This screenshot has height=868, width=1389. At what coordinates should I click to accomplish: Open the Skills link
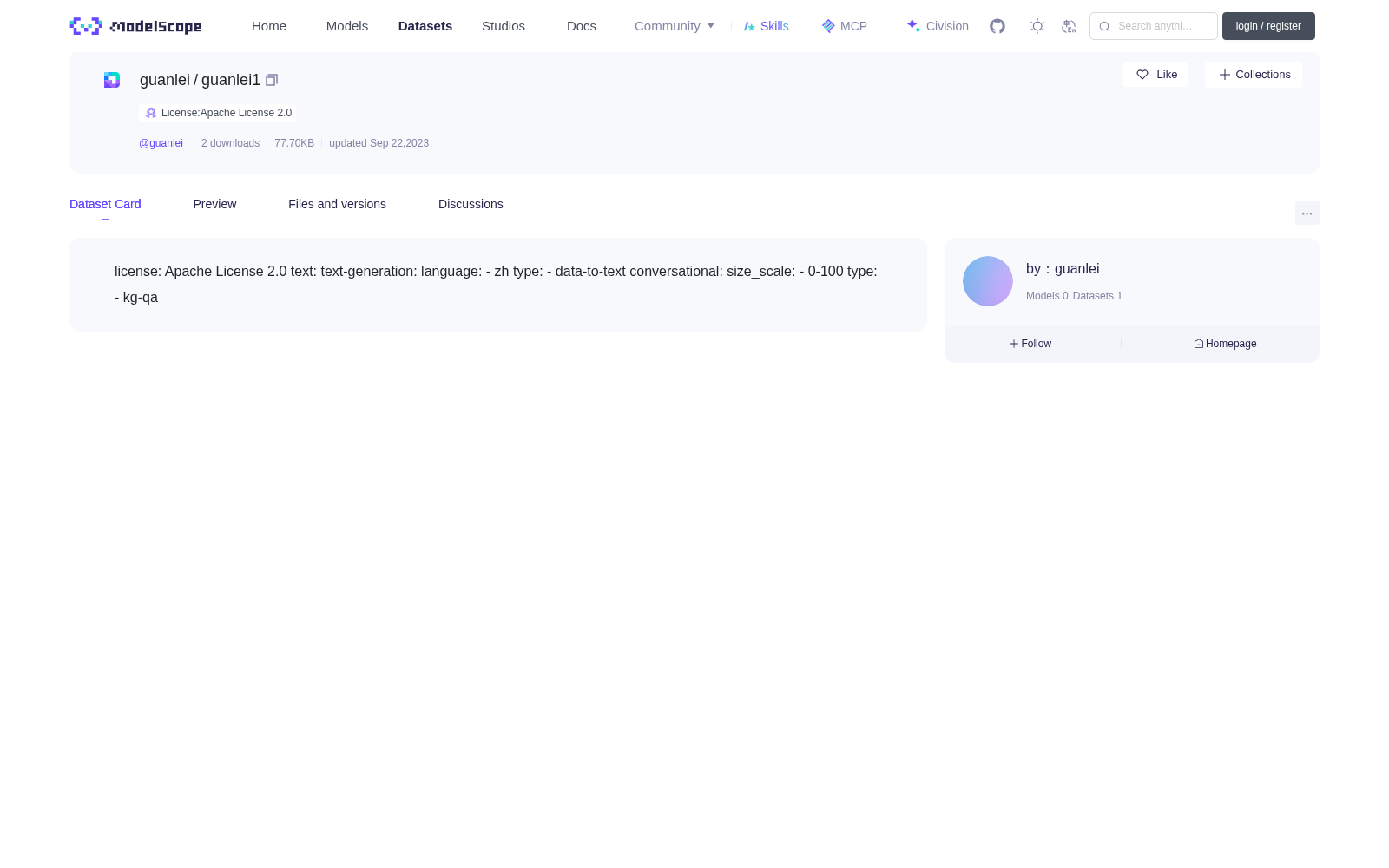(767, 26)
